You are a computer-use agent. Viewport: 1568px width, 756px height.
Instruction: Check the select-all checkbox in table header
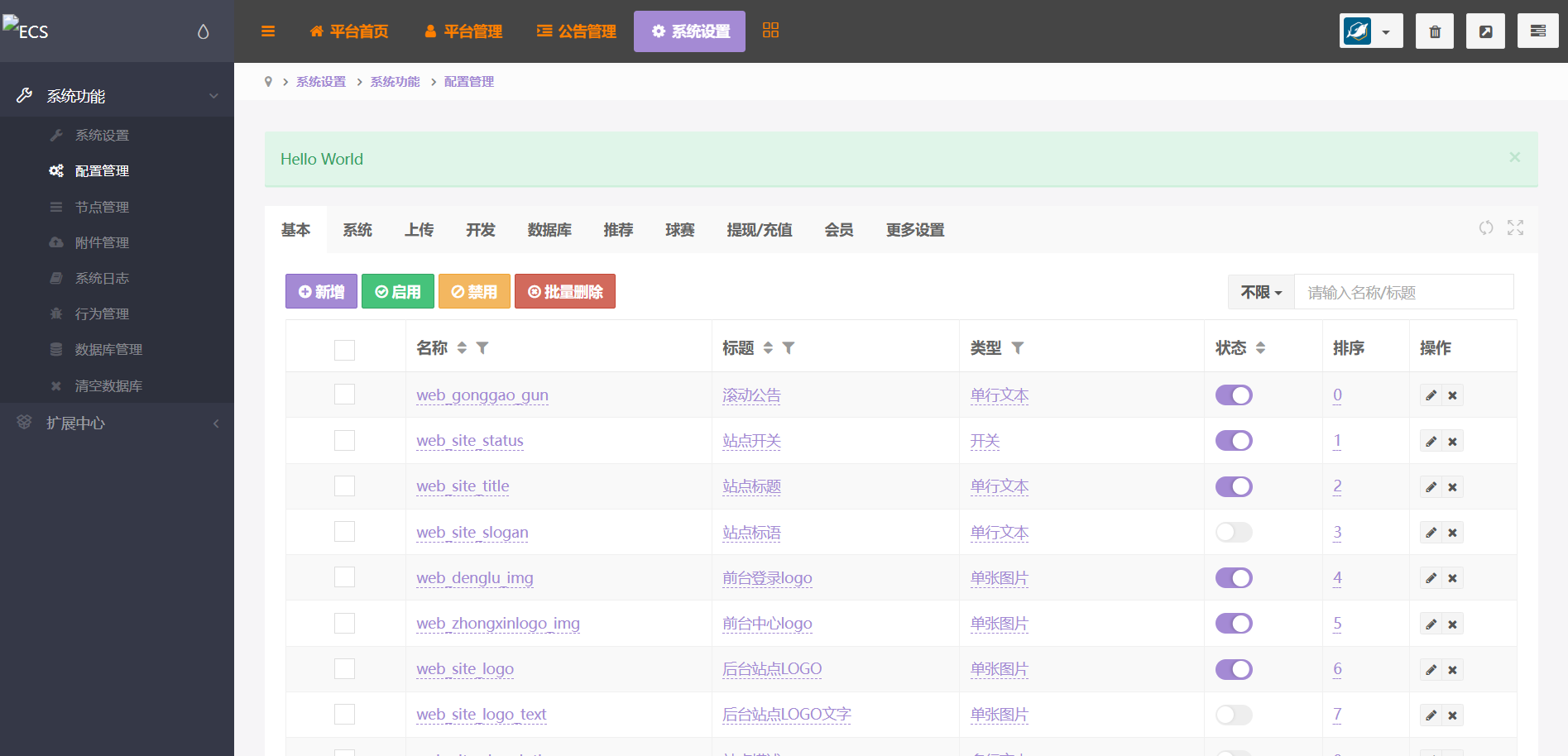point(344,350)
